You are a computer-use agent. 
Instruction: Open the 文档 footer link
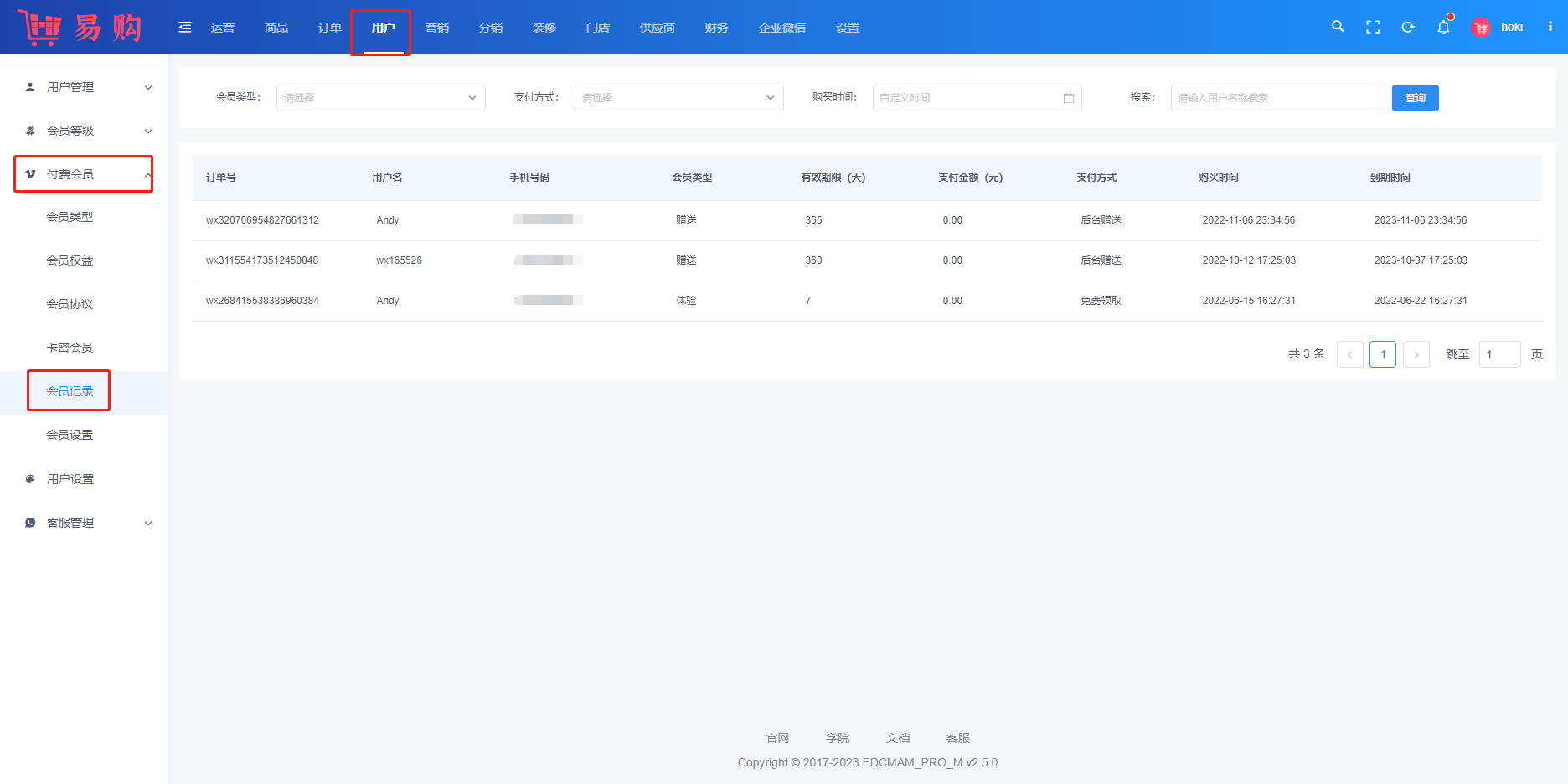tap(897, 738)
